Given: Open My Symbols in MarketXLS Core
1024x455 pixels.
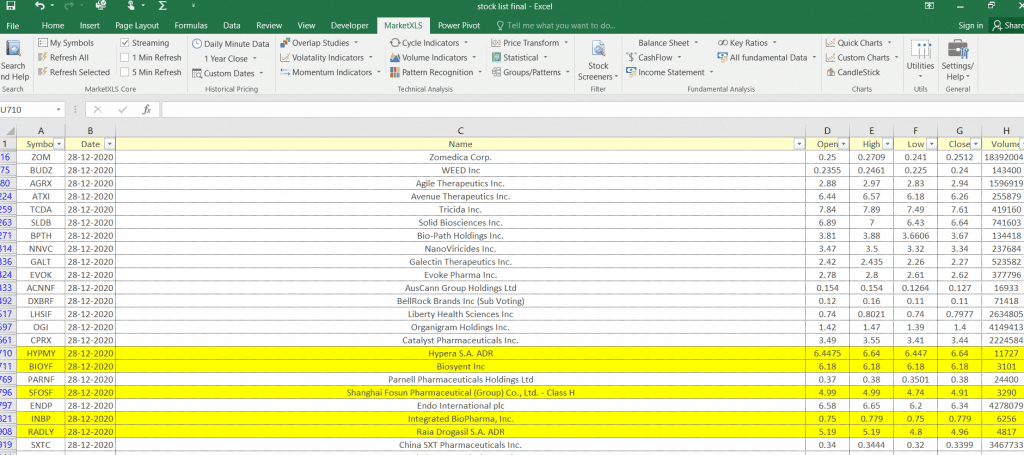Looking at the screenshot, I should 66,43.
